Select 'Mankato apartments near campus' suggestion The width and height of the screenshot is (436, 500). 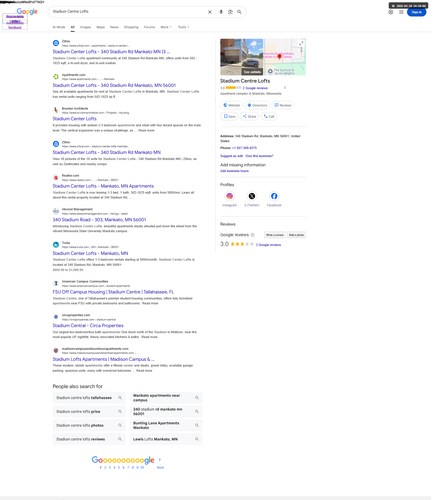pyautogui.click(x=166, y=398)
